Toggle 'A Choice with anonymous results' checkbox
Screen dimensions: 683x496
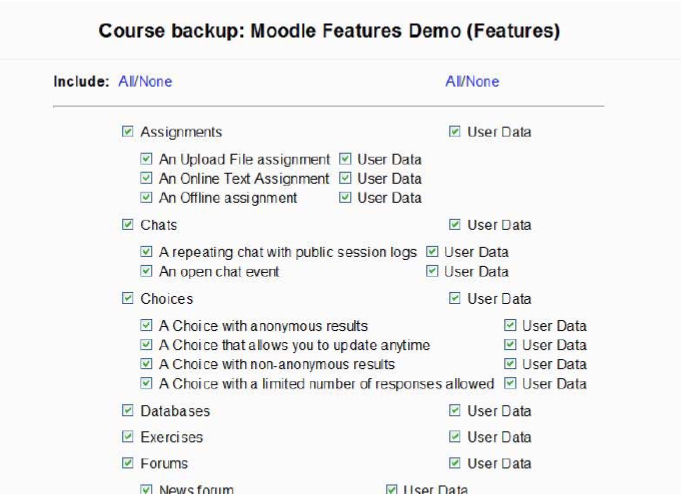147,326
